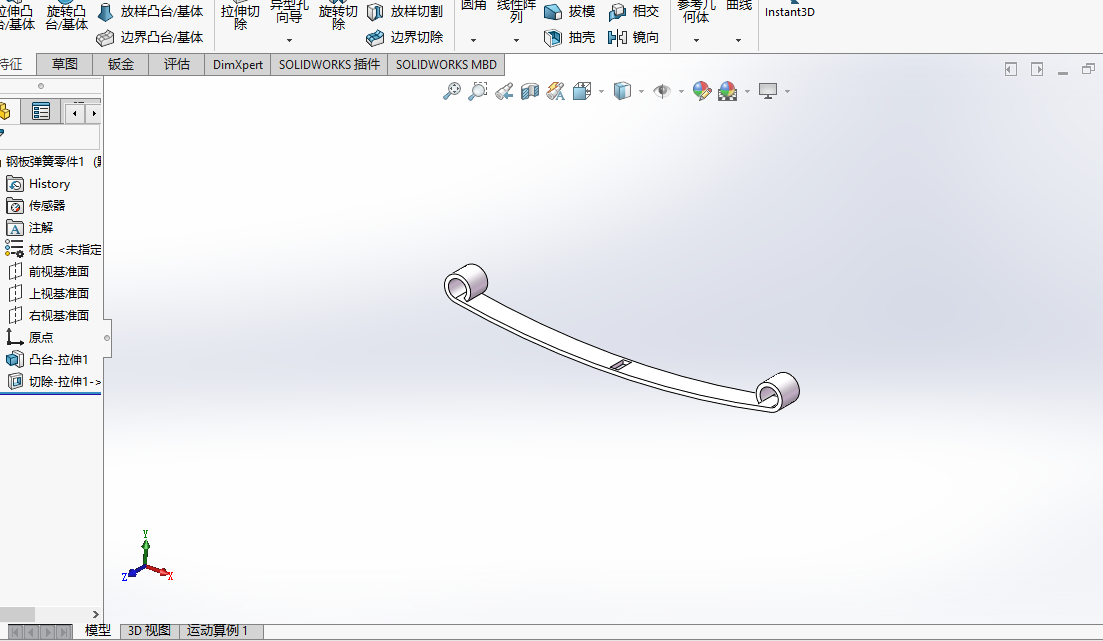Viewport: 1103px width, 641px height.
Task: Click the View Orientation cube icon
Action: (x=582, y=91)
